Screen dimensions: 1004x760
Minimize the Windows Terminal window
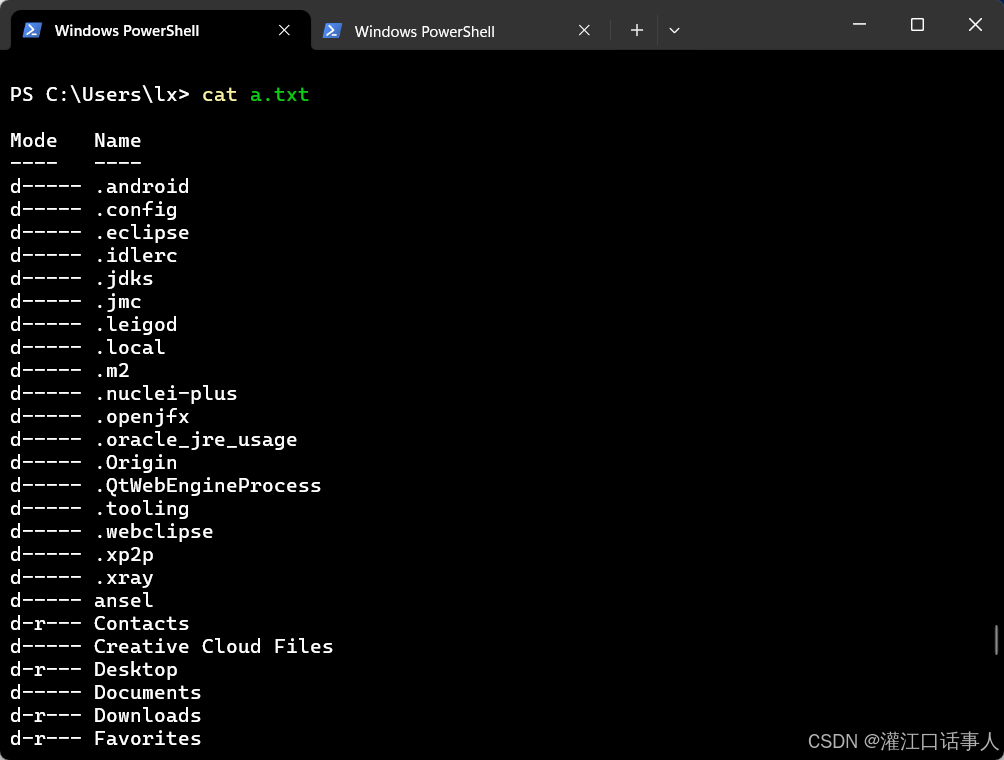coord(859,24)
